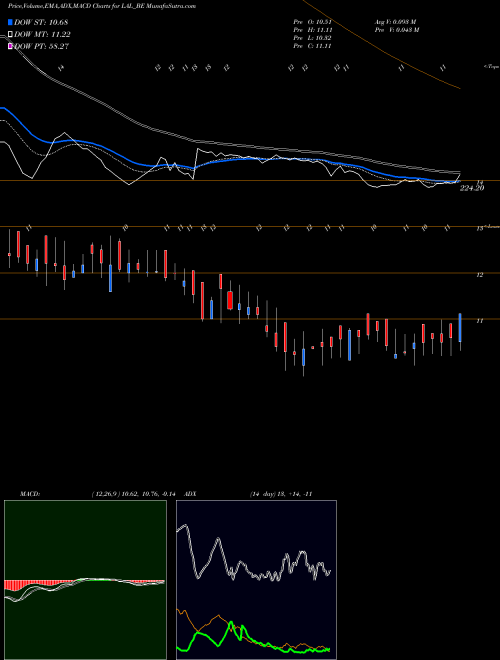
Task: Click the 'Pre V: 0.043 M' volume text
Action: point(397,30)
